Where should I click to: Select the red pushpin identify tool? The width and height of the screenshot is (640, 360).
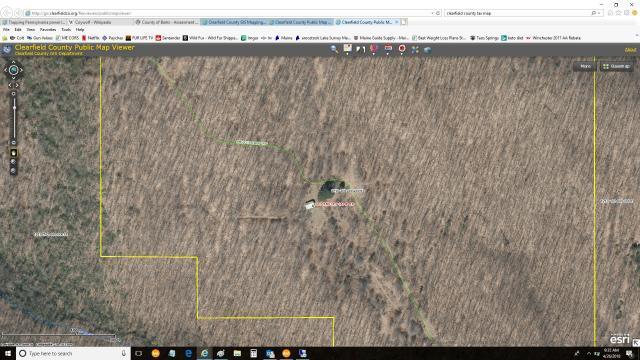[373, 49]
